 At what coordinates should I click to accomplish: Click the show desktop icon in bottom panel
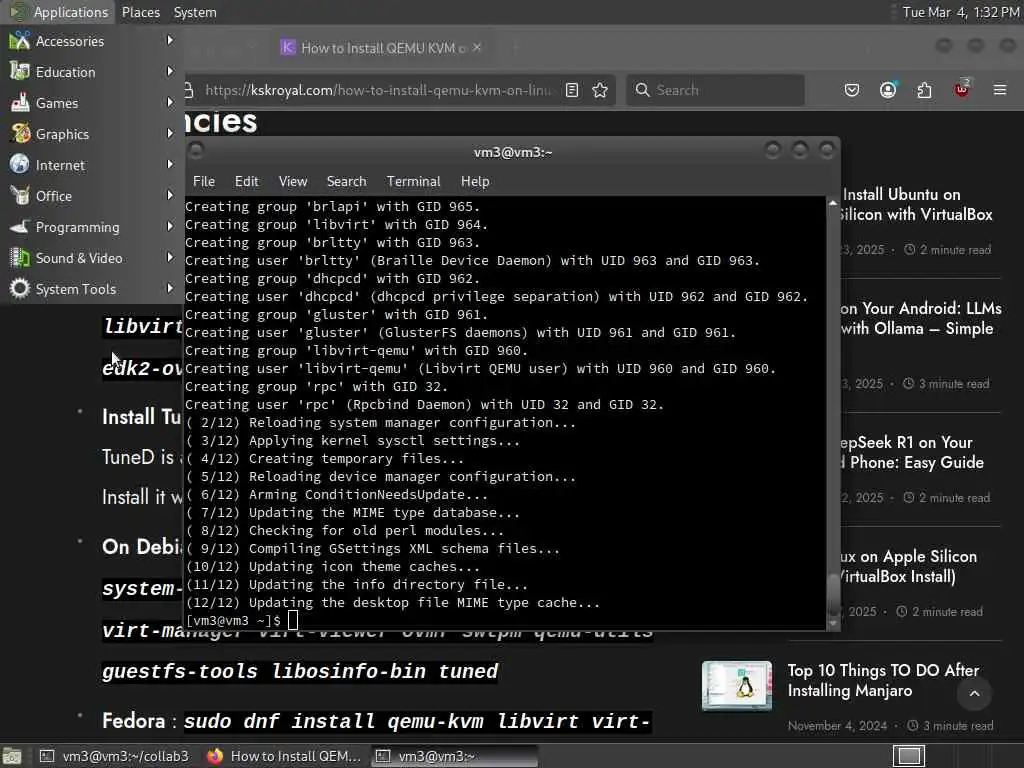[x=12, y=756]
